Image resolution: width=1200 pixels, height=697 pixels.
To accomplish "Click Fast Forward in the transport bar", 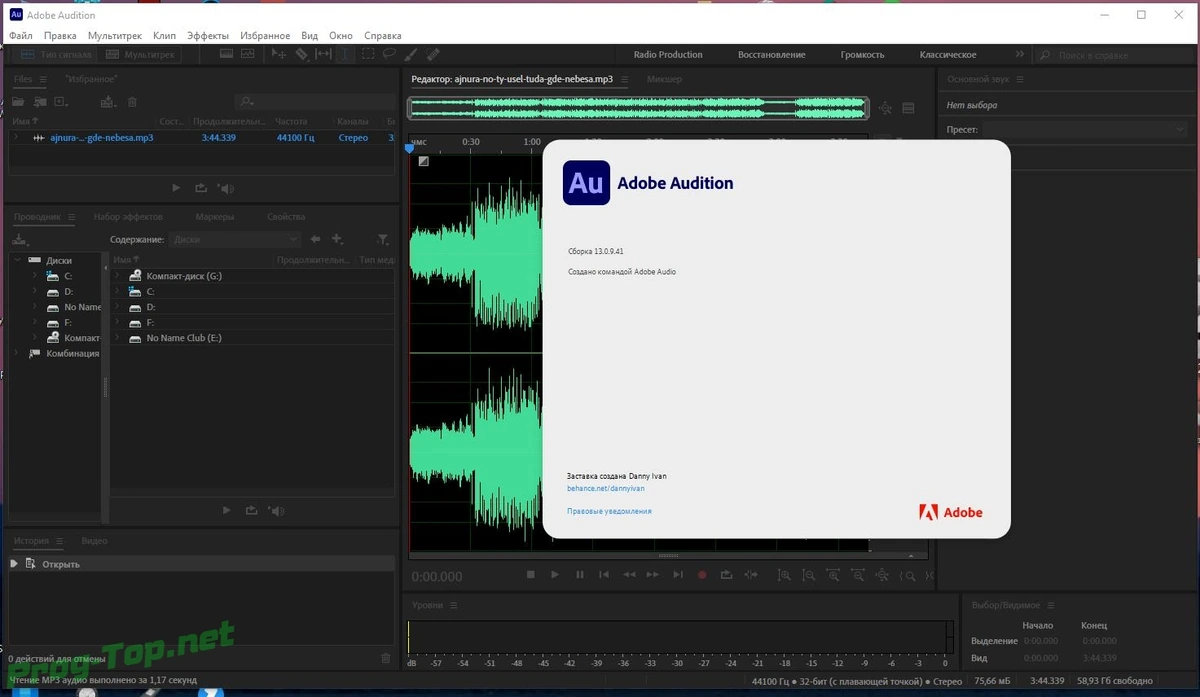I will tap(653, 574).
